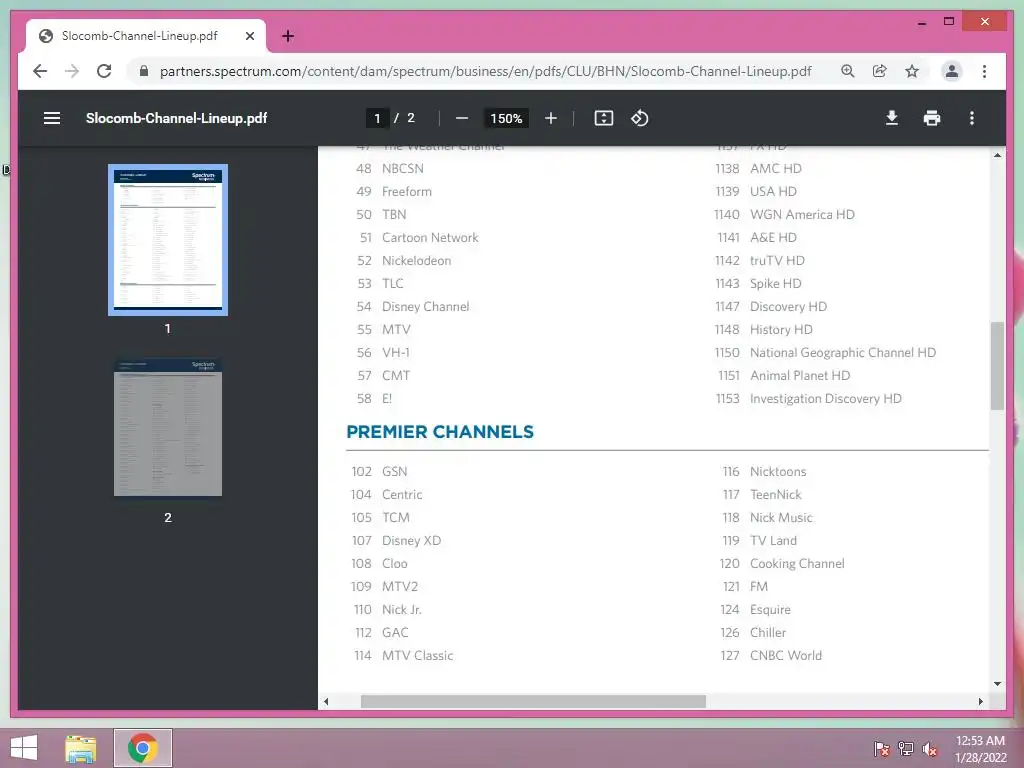Click the muted volume tray icon

coord(930,748)
